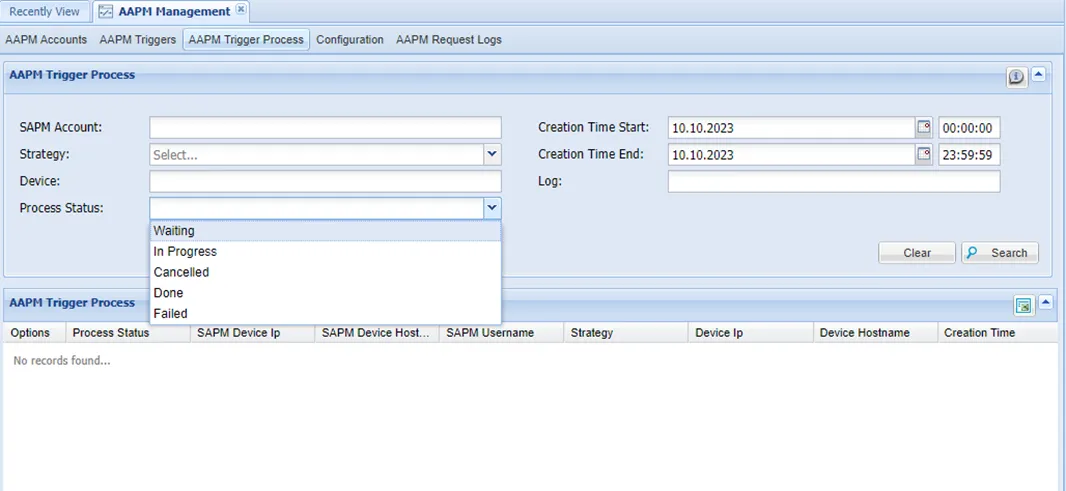Open calendar for Creation Time End
Viewport: 1066px width, 491px height.
(923, 154)
